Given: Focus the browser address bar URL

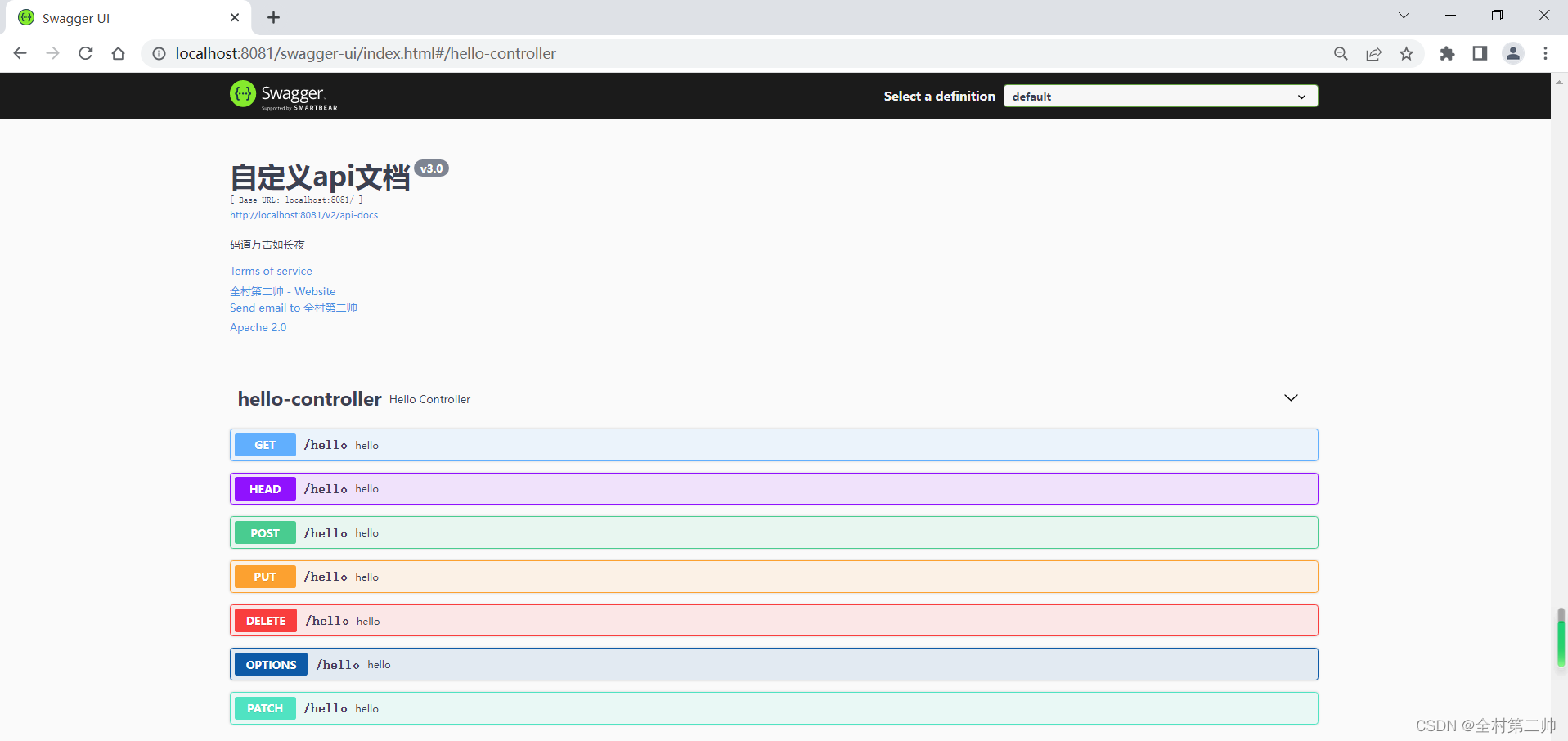Looking at the screenshot, I should click(x=366, y=53).
